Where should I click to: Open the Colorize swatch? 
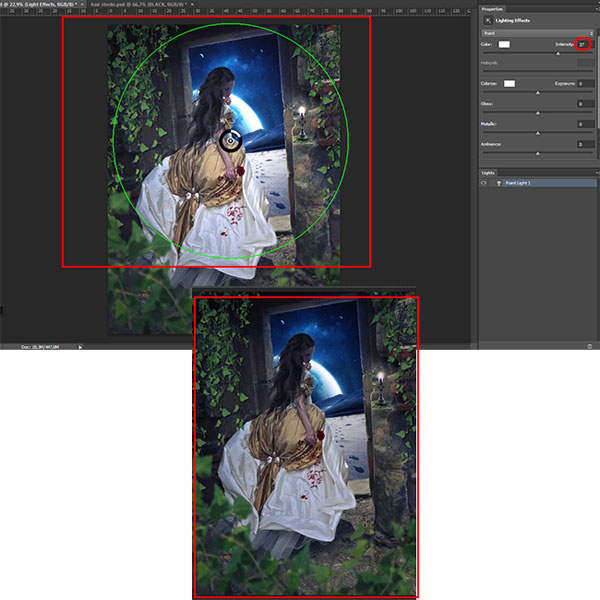[x=509, y=83]
